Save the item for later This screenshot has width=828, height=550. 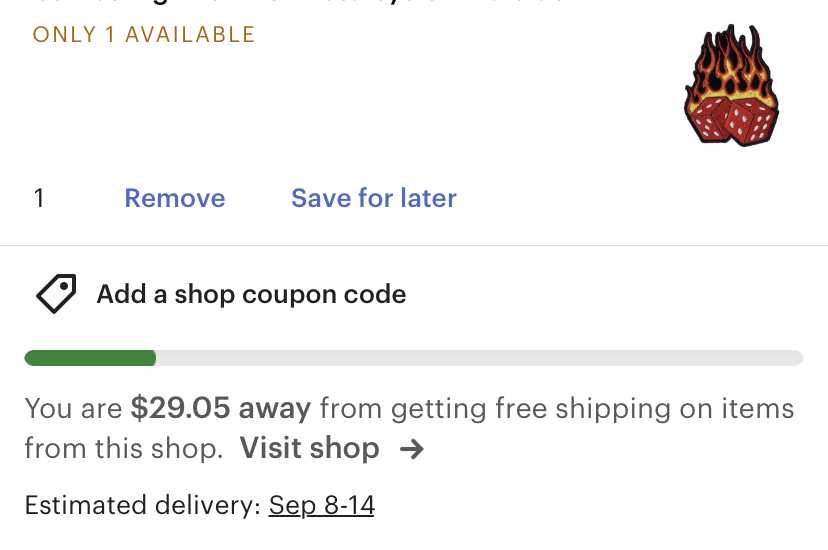(373, 198)
